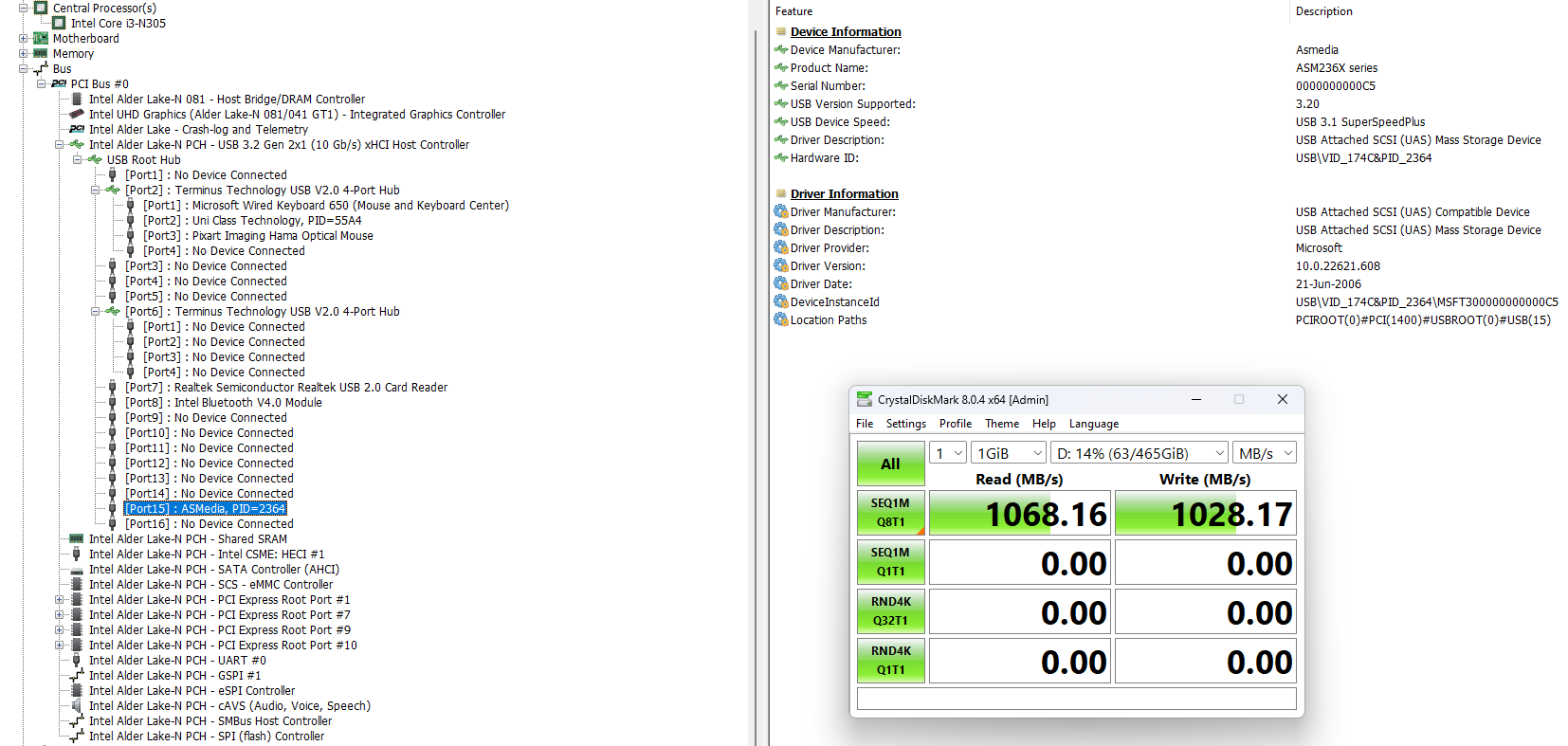Open the MB/s unit dropdown
Image resolution: width=1568 pixels, height=746 pixels.
click(1265, 453)
